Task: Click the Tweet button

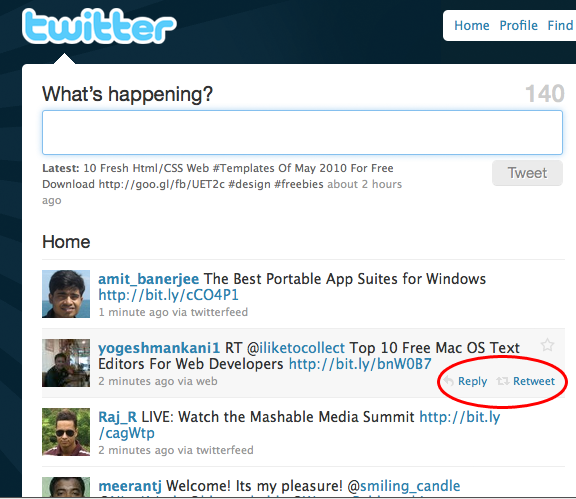Action: coord(527,173)
